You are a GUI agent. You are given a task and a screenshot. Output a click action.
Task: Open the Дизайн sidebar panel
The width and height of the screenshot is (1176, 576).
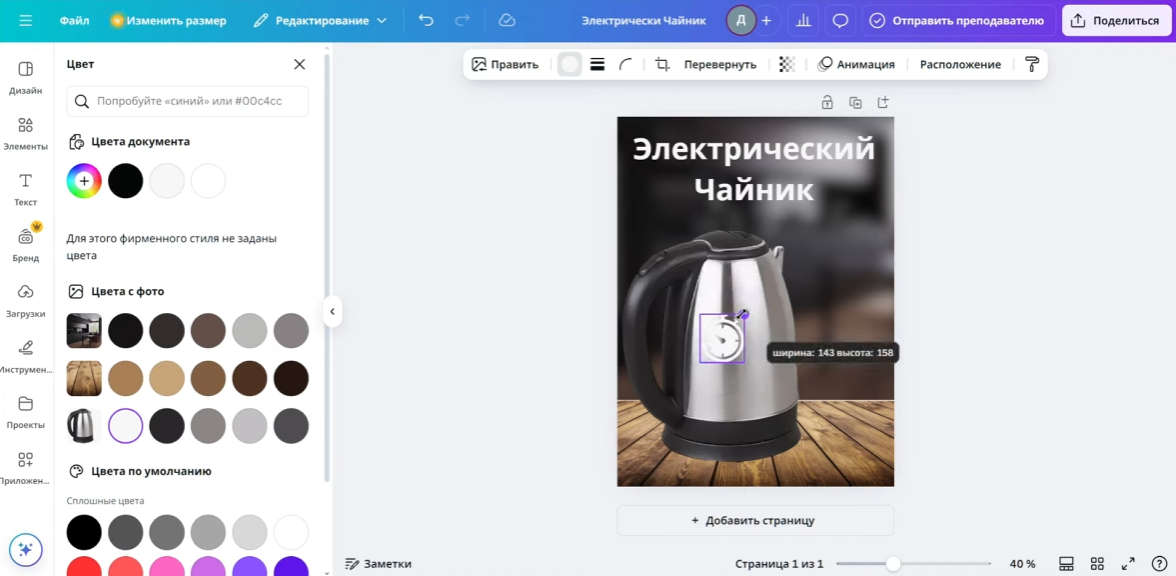(26, 77)
